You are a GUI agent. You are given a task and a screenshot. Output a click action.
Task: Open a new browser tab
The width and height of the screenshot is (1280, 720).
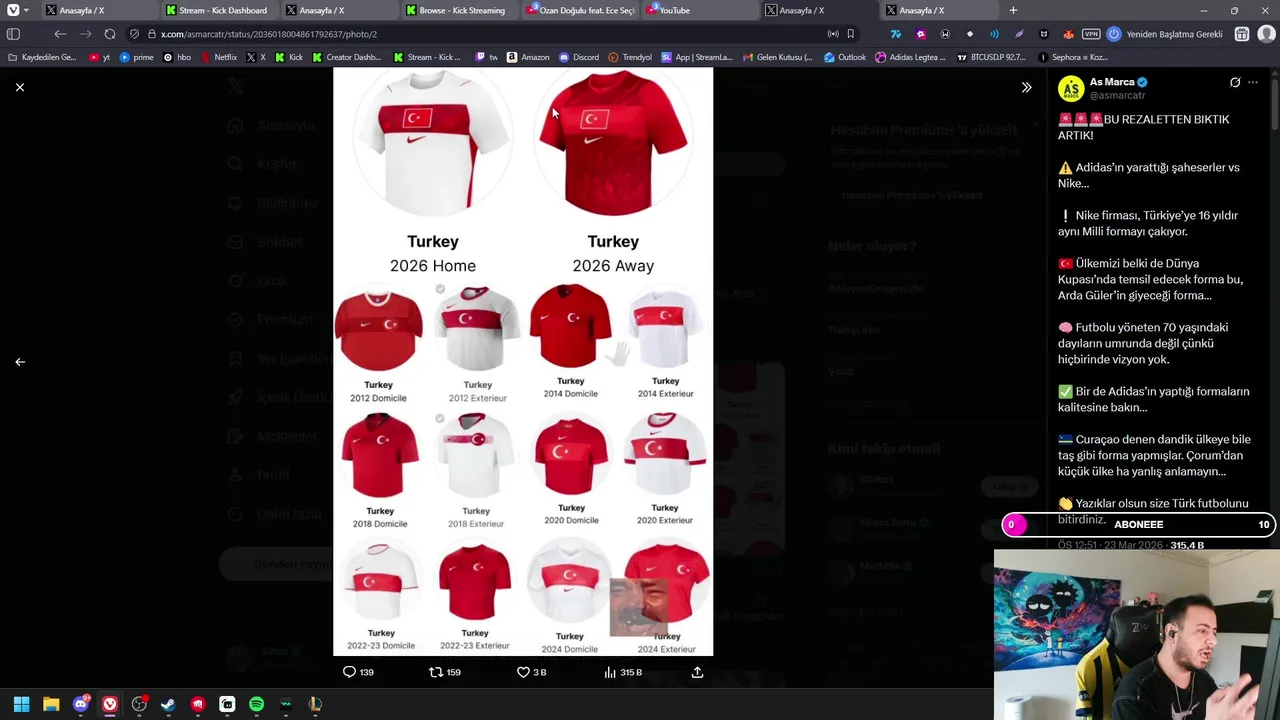tap(1013, 10)
